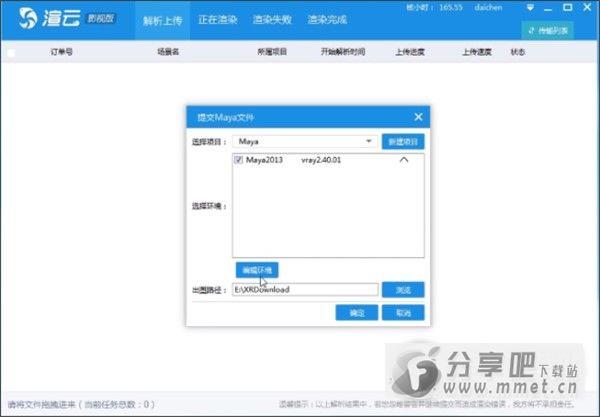This screenshot has width=600, height=417.
Task: Maximize the 渲云 main window
Action: (x=567, y=7)
